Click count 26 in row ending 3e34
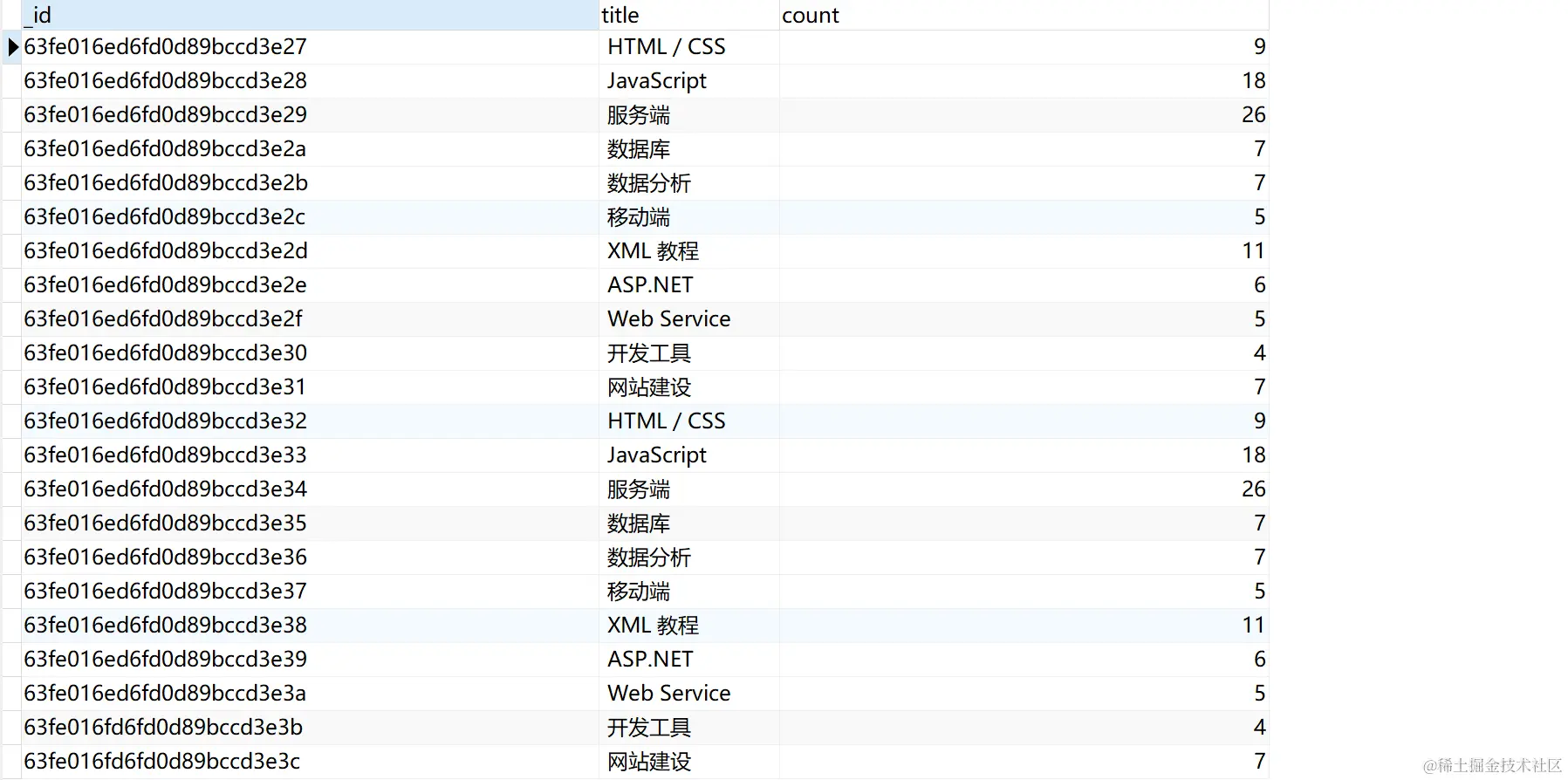Image resolution: width=1568 pixels, height=780 pixels. click(x=1024, y=489)
